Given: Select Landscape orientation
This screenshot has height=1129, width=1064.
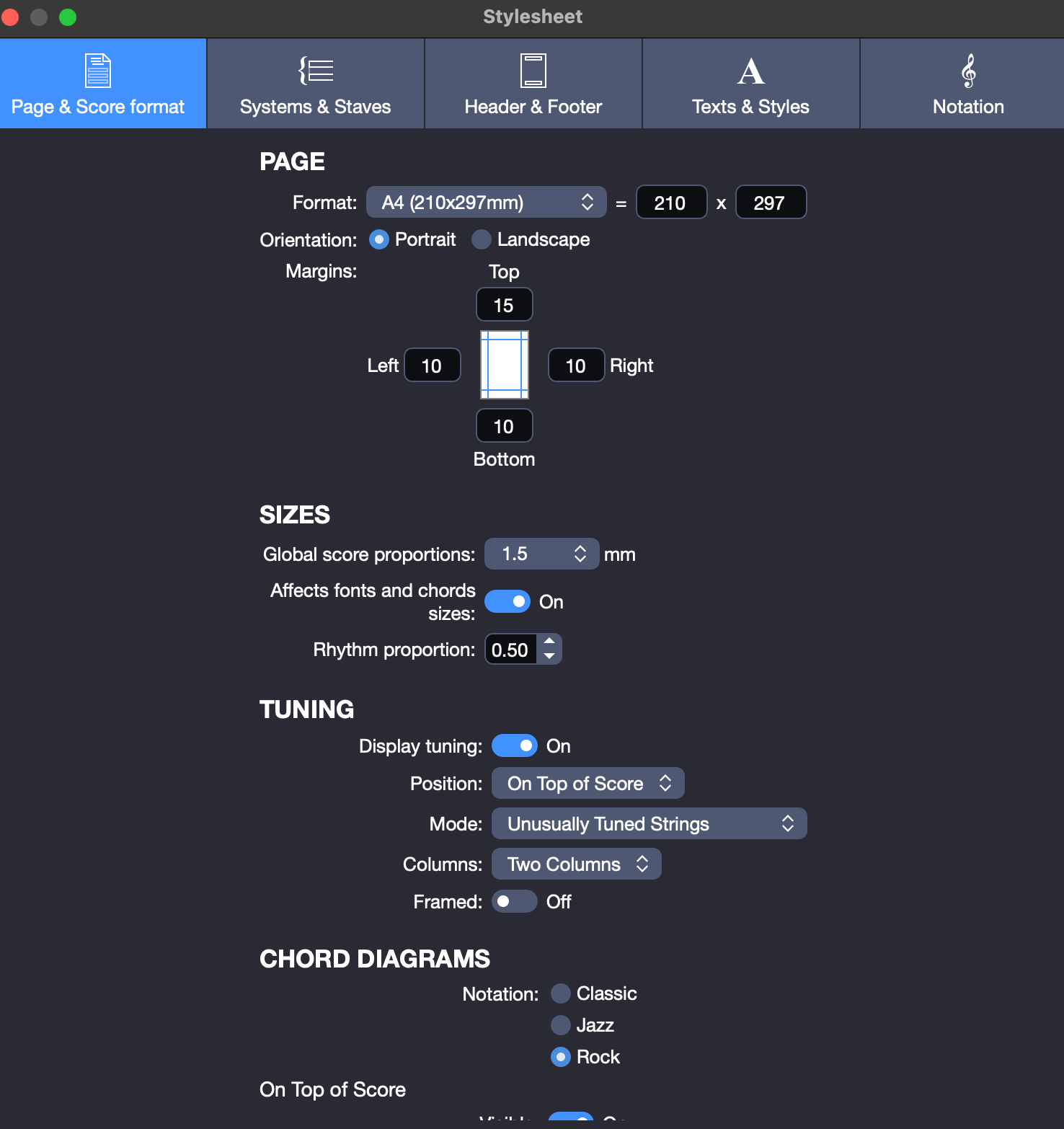Looking at the screenshot, I should tap(482, 239).
